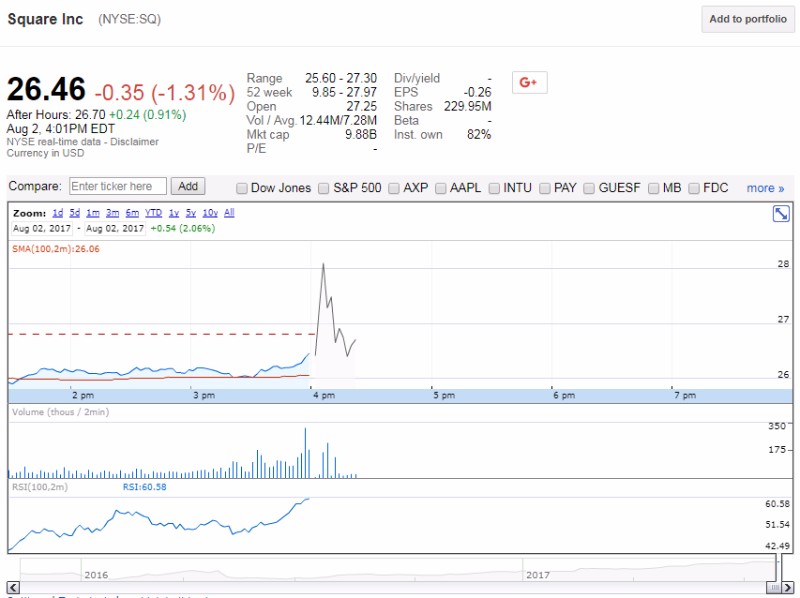Enable AXP comparison checkbox
Image resolution: width=800 pixels, height=598 pixels.
click(393, 188)
